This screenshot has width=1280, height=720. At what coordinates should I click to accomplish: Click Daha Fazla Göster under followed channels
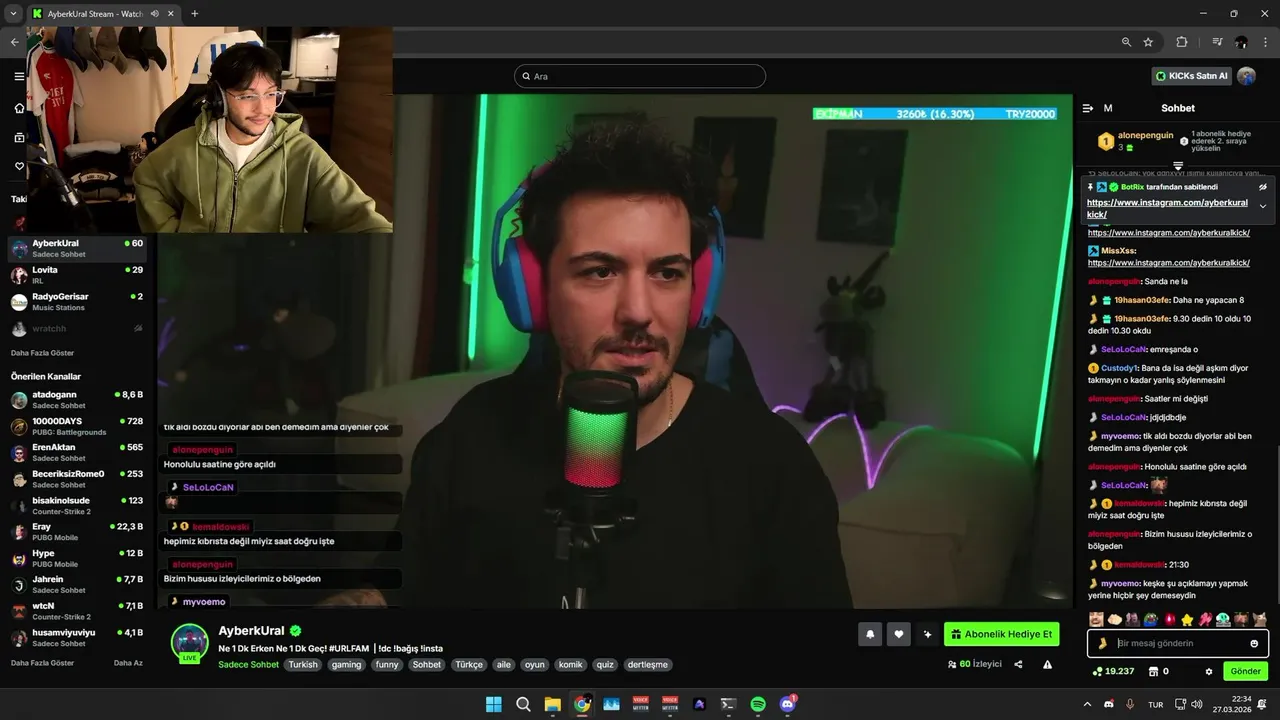point(42,353)
